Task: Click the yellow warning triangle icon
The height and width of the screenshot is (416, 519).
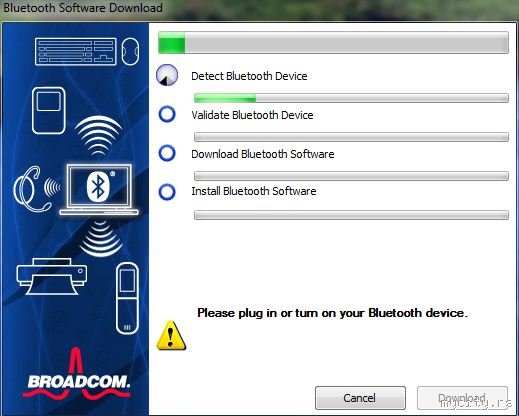Action: click(x=171, y=335)
